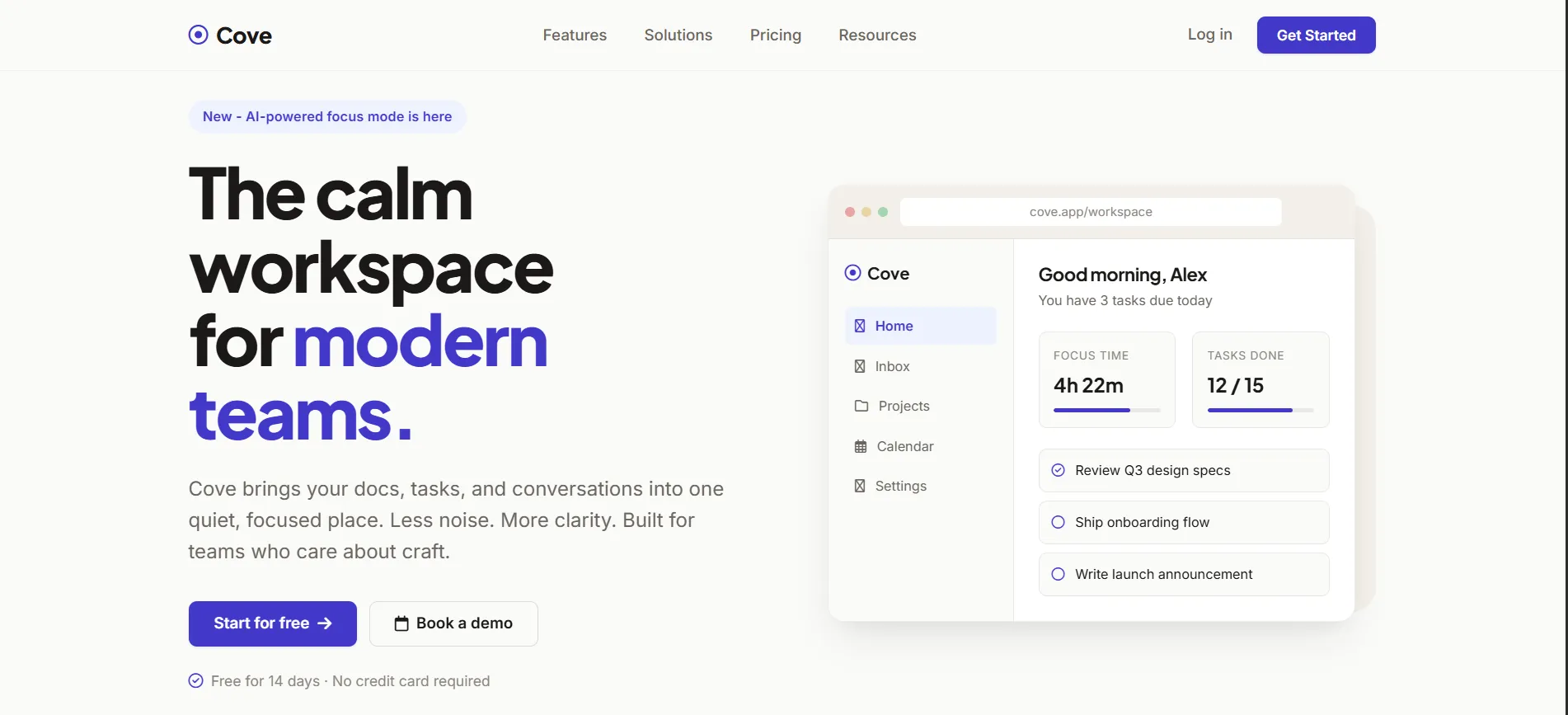Screen dimensions: 1568x715
Task: Click the Settings sidebar icon
Action: [860, 486]
